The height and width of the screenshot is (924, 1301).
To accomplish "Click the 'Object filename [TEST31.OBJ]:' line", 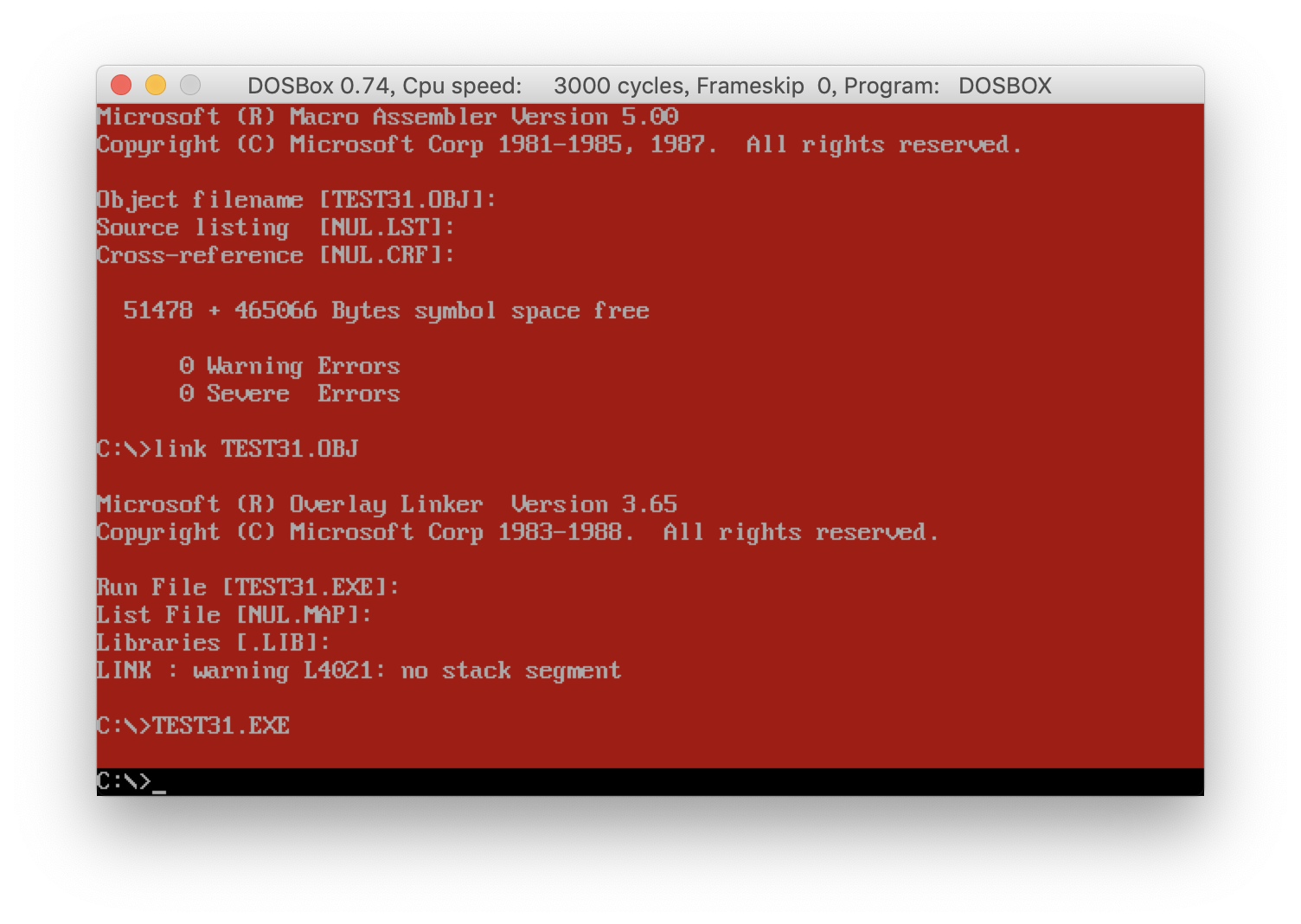I will (297, 200).
